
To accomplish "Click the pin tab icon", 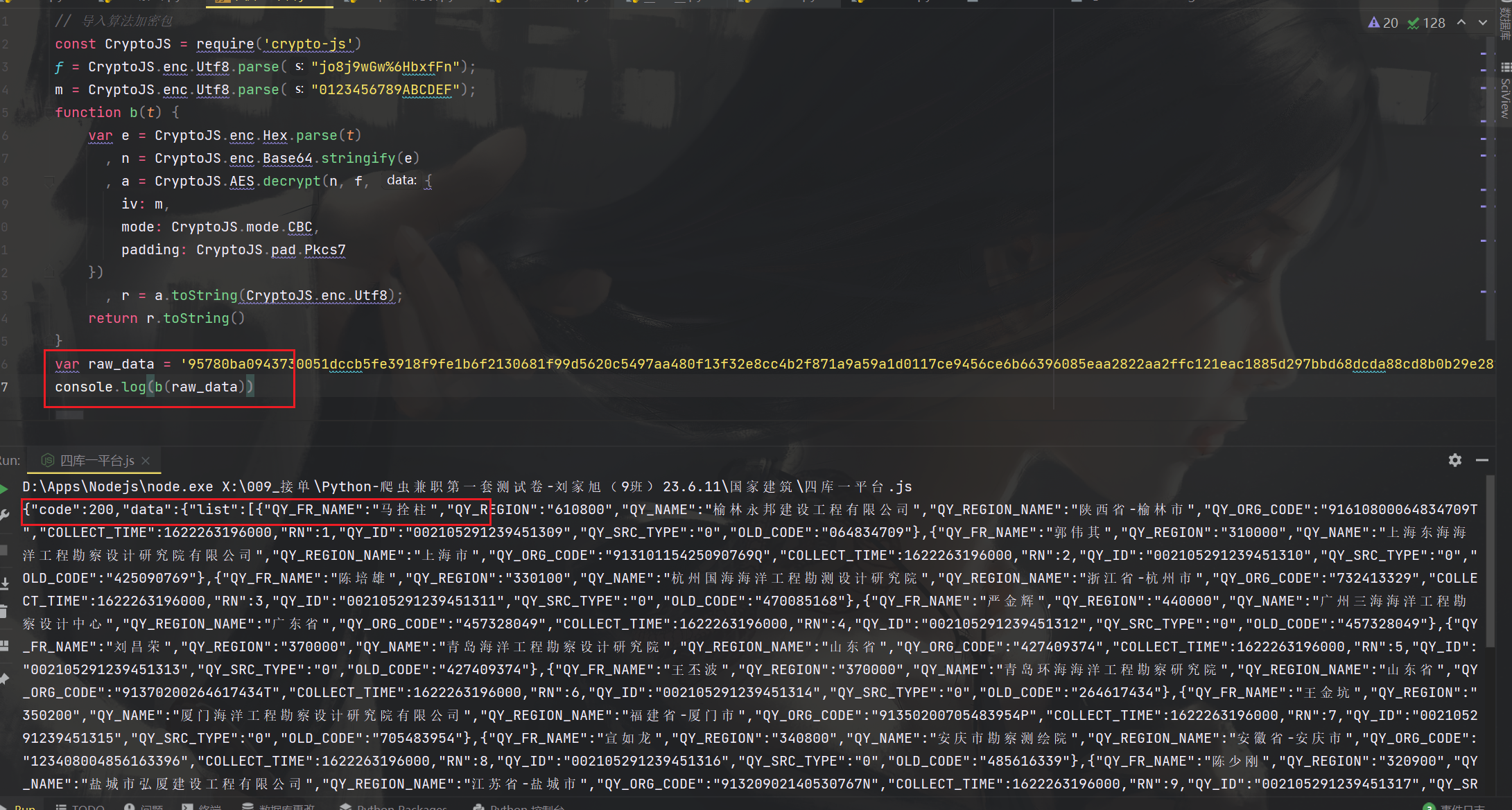I will coord(4,679).
